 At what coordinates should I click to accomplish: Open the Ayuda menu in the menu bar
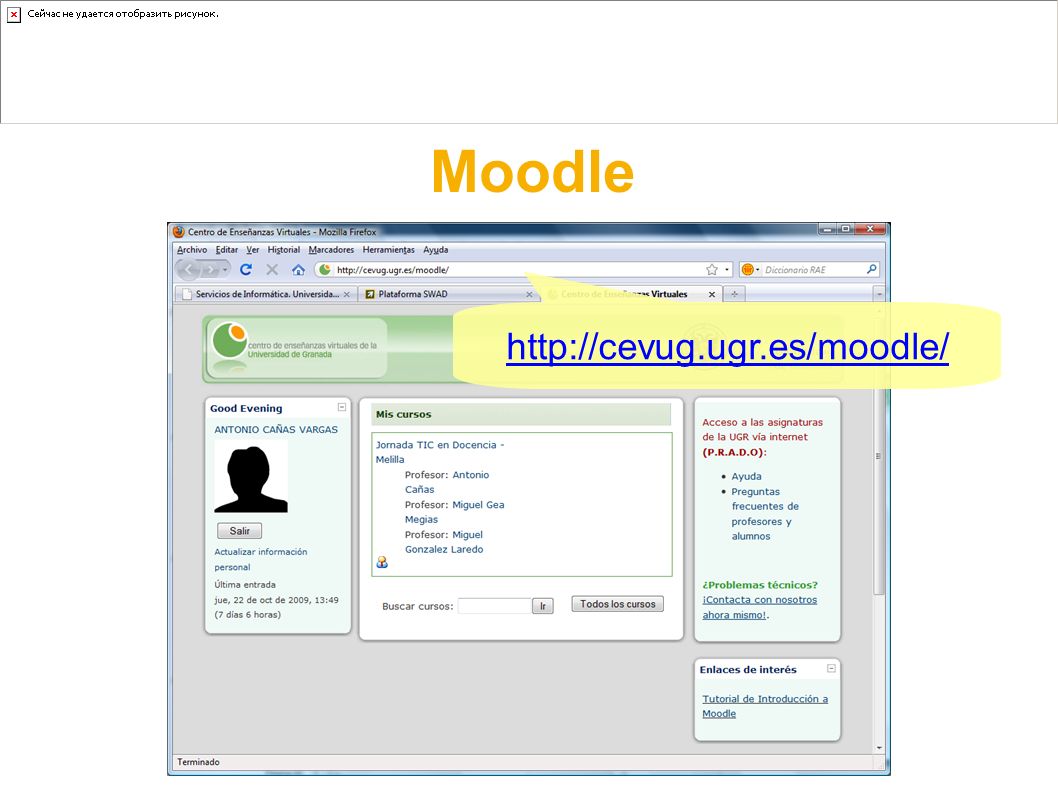(436, 250)
